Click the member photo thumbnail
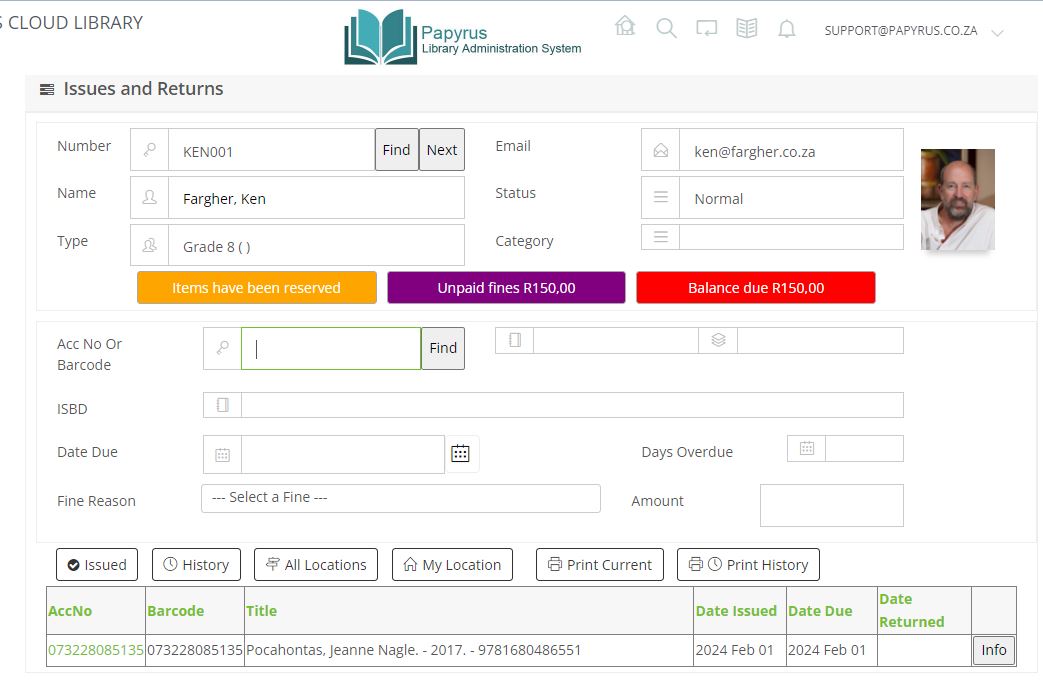Image resolution: width=1043 pixels, height=684 pixels. pos(957,199)
